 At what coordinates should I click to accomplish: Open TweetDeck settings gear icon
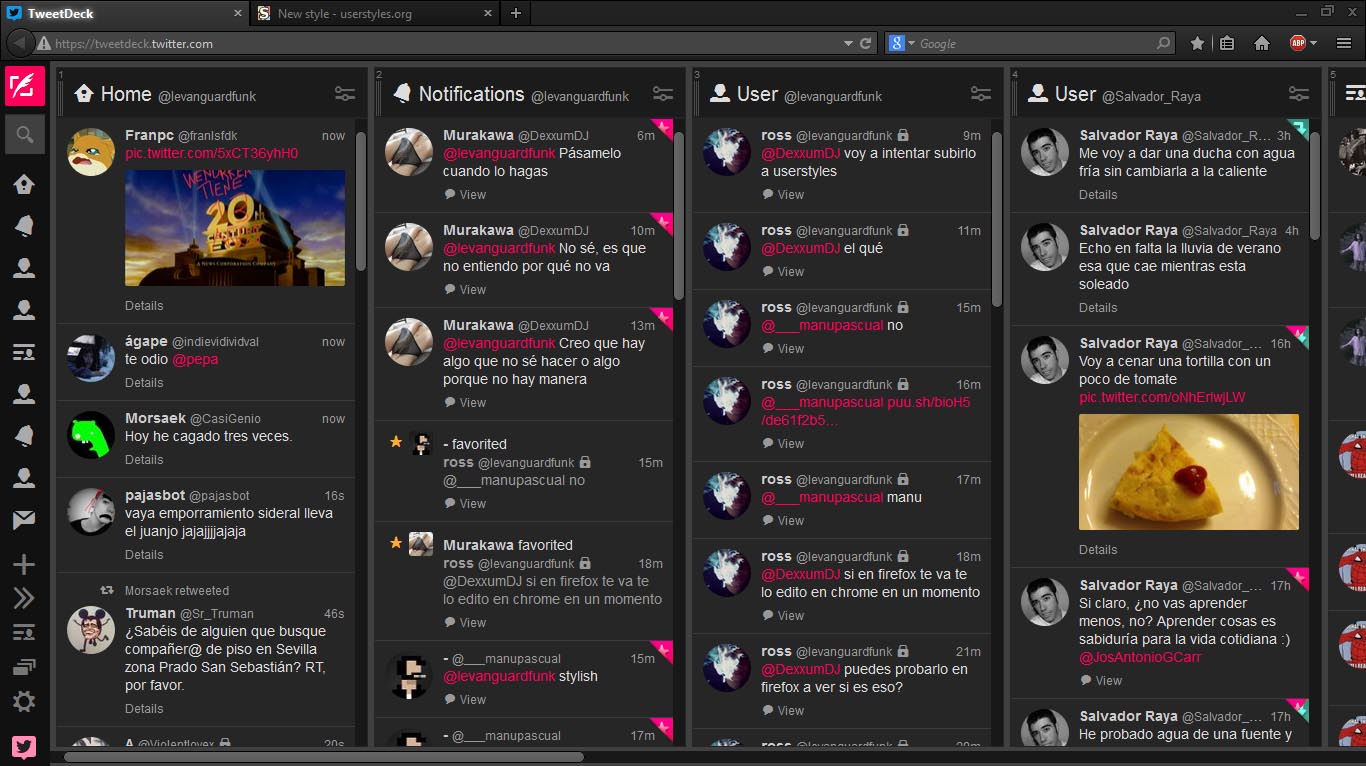pyautogui.click(x=24, y=702)
